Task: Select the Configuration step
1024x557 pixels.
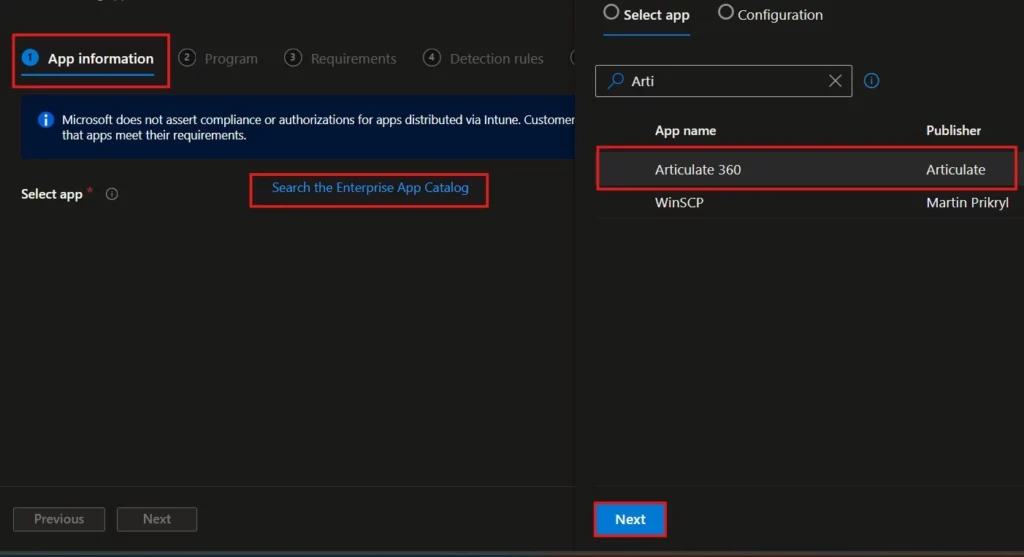Action: coord(771,14)
